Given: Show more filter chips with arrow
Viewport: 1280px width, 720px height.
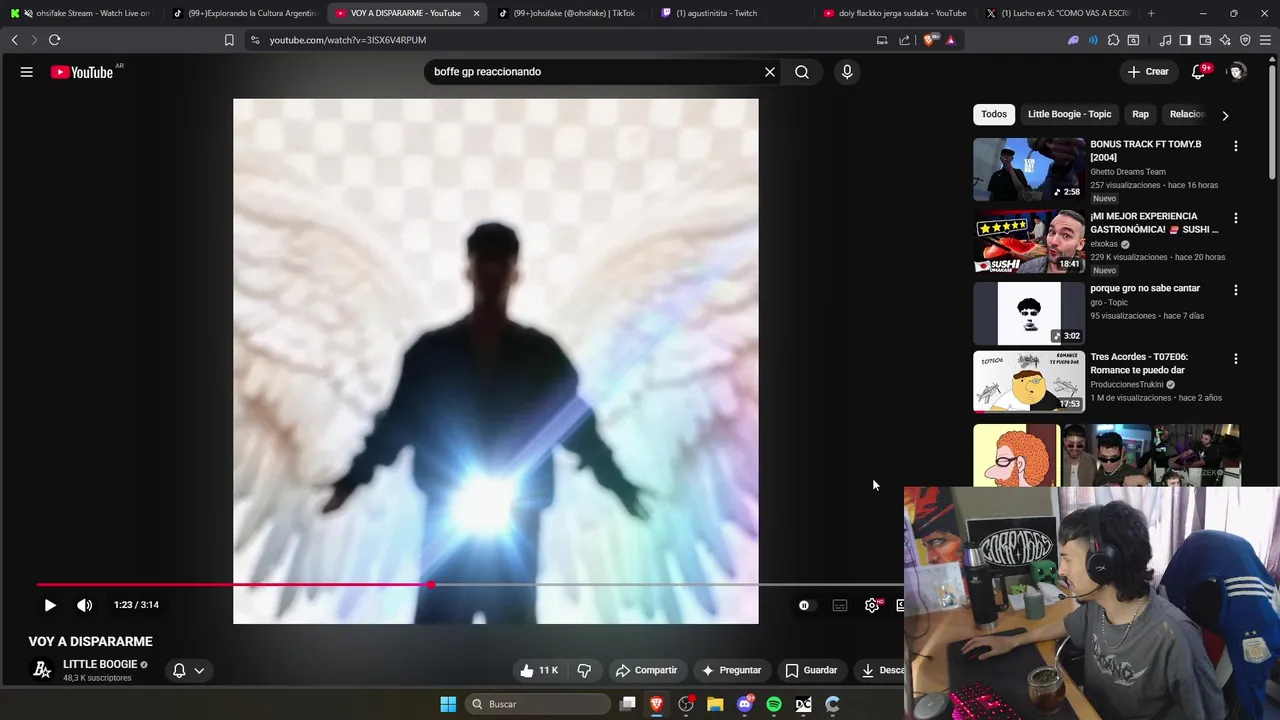Looking at the screenshot, I should point(1225,115).
